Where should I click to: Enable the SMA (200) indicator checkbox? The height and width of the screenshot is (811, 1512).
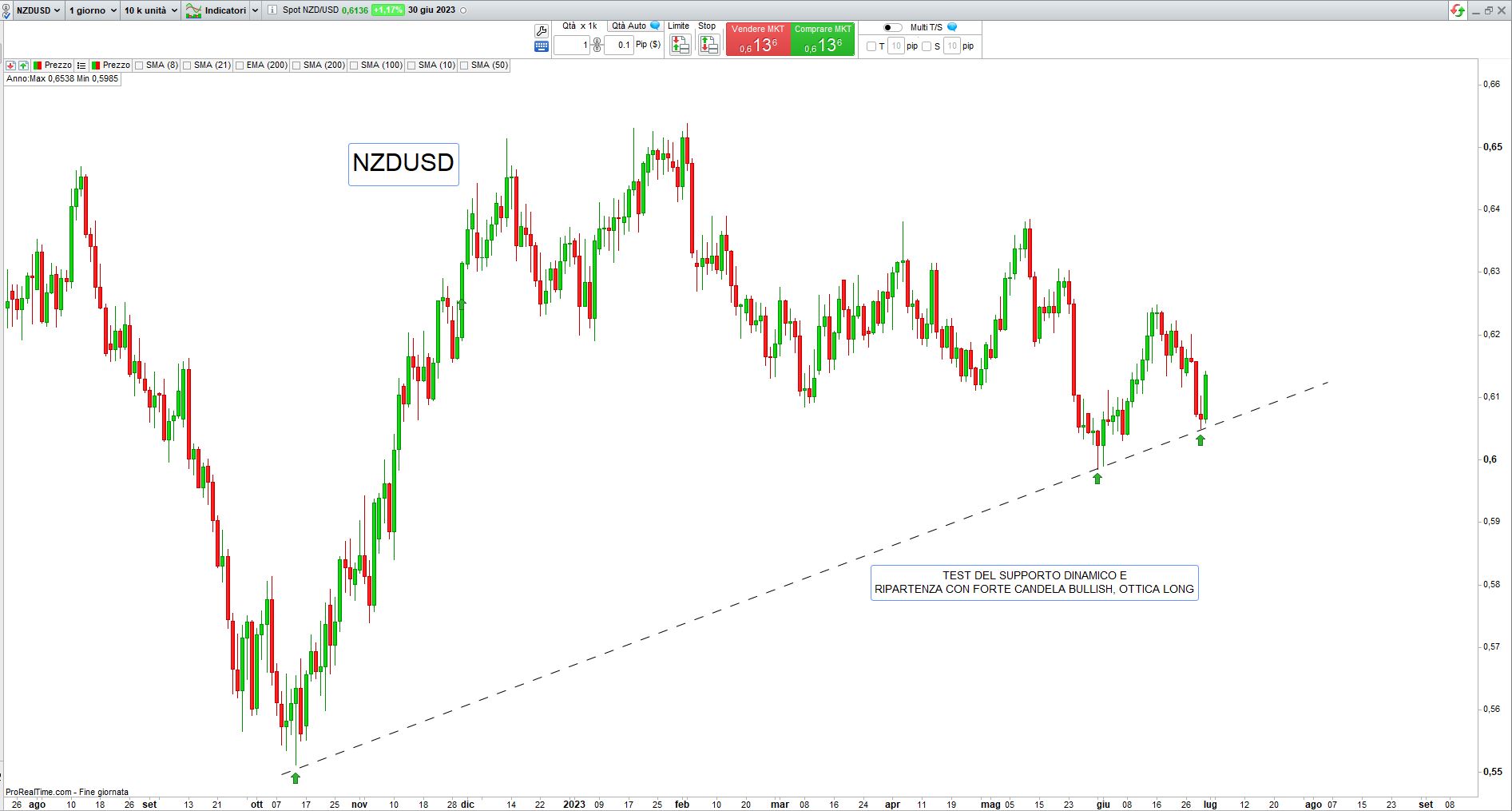pyautogui.click(x=296, y=66)
